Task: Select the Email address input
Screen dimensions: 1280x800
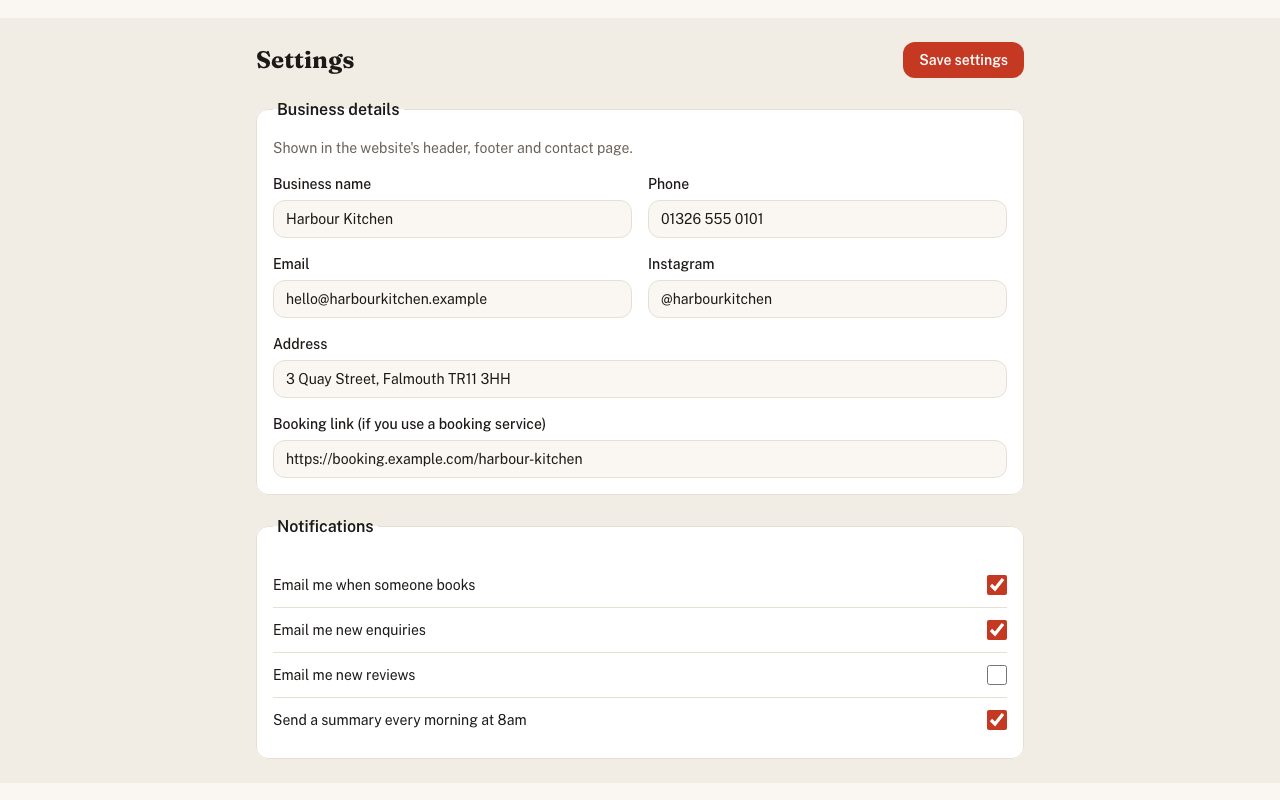Action: pos(452,299)
